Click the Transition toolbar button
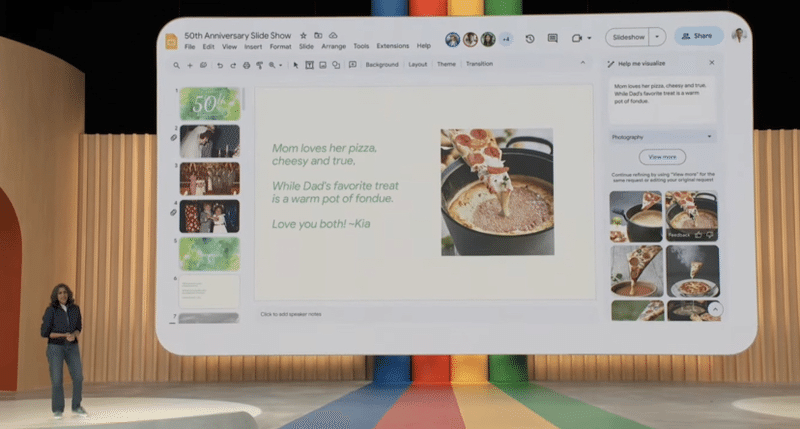800x429 pixels. coord(479,64)
